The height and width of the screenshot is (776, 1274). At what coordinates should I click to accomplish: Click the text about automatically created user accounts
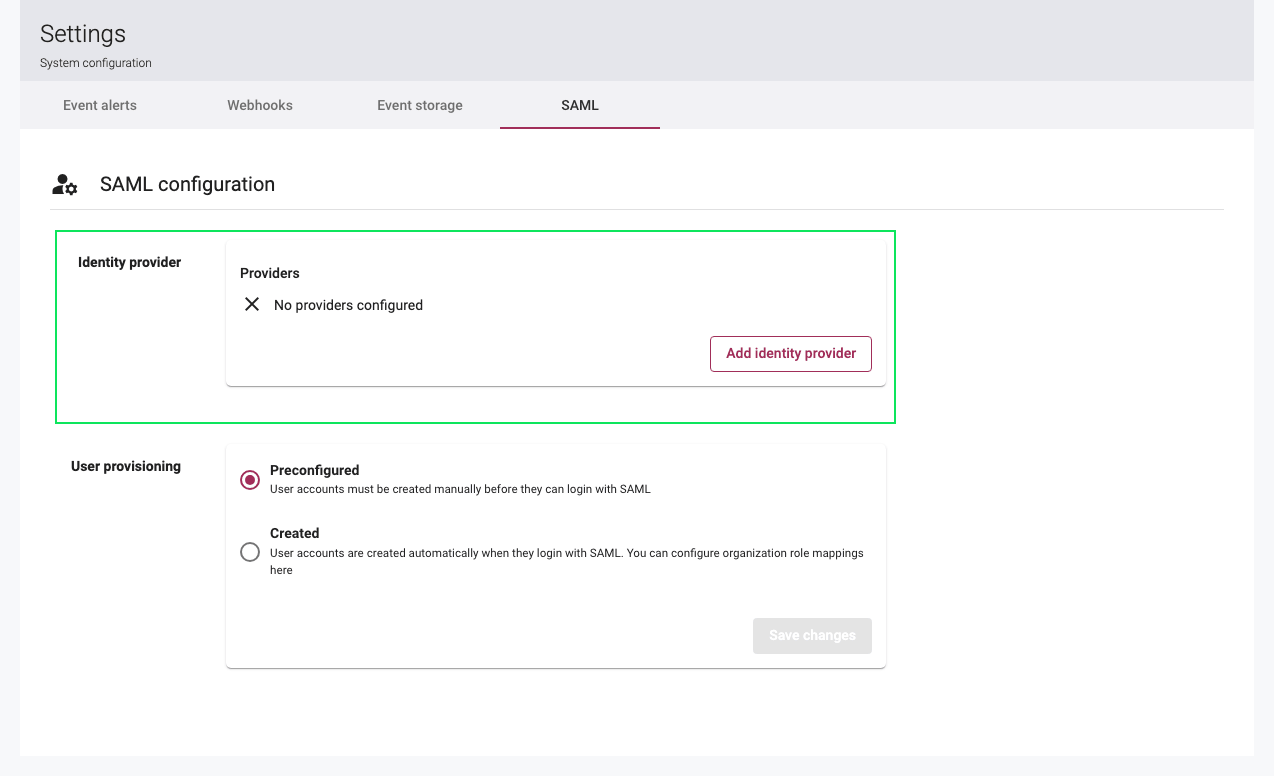(x=567, y=561)
